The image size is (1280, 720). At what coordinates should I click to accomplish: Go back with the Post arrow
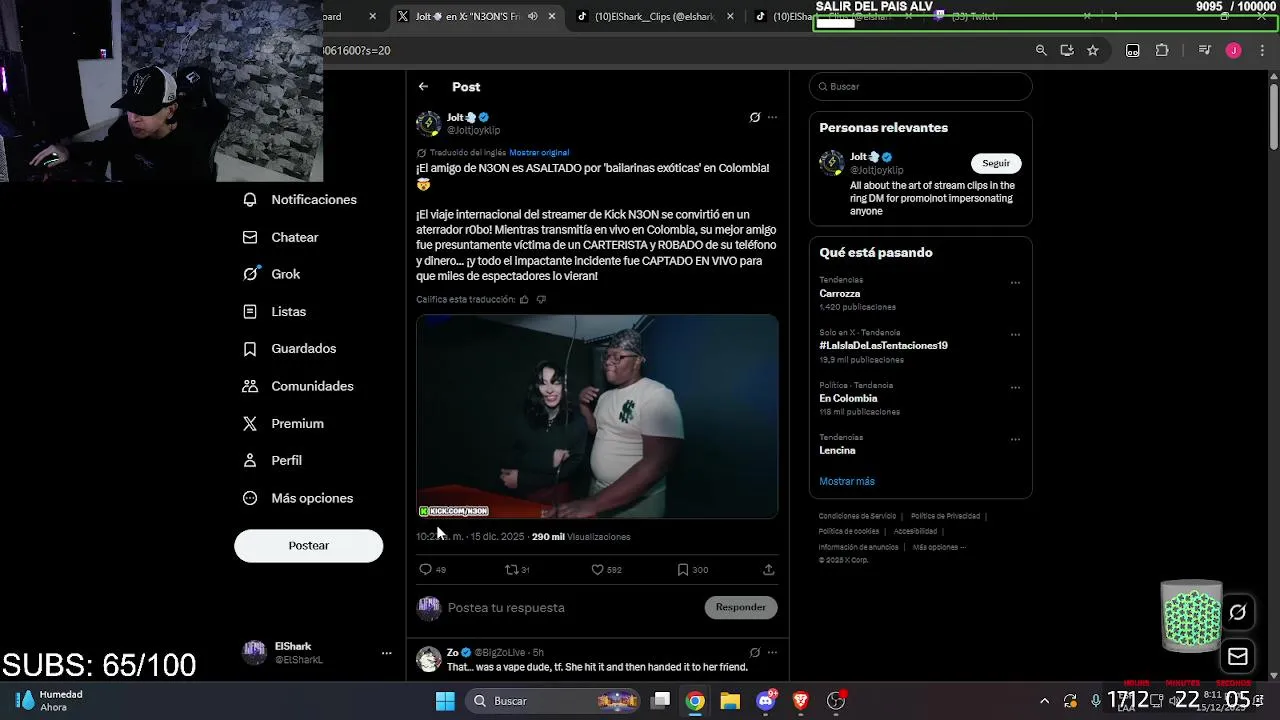coord(423,87)
